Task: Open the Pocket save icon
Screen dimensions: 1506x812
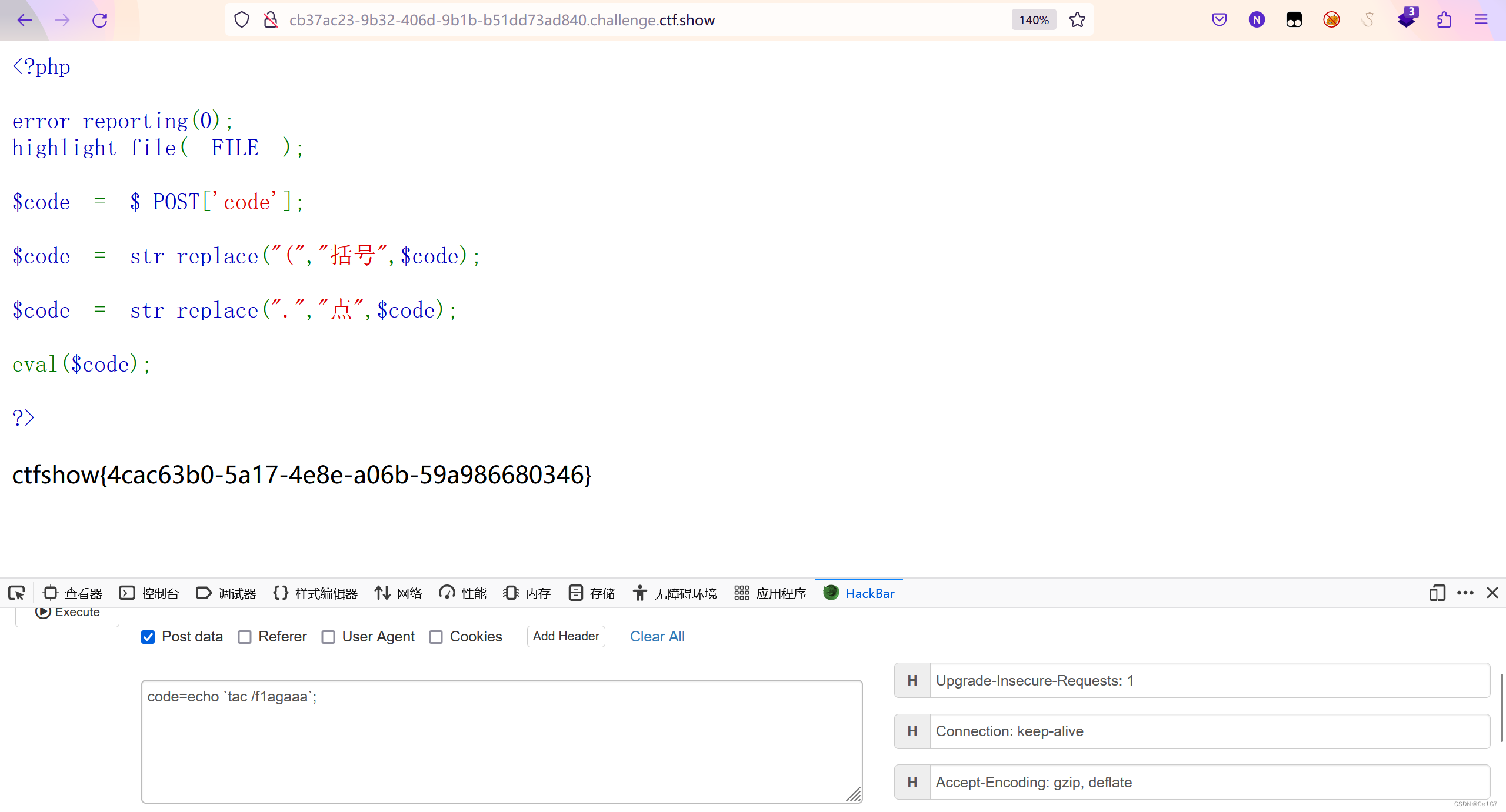Action: coord(1220,20)
